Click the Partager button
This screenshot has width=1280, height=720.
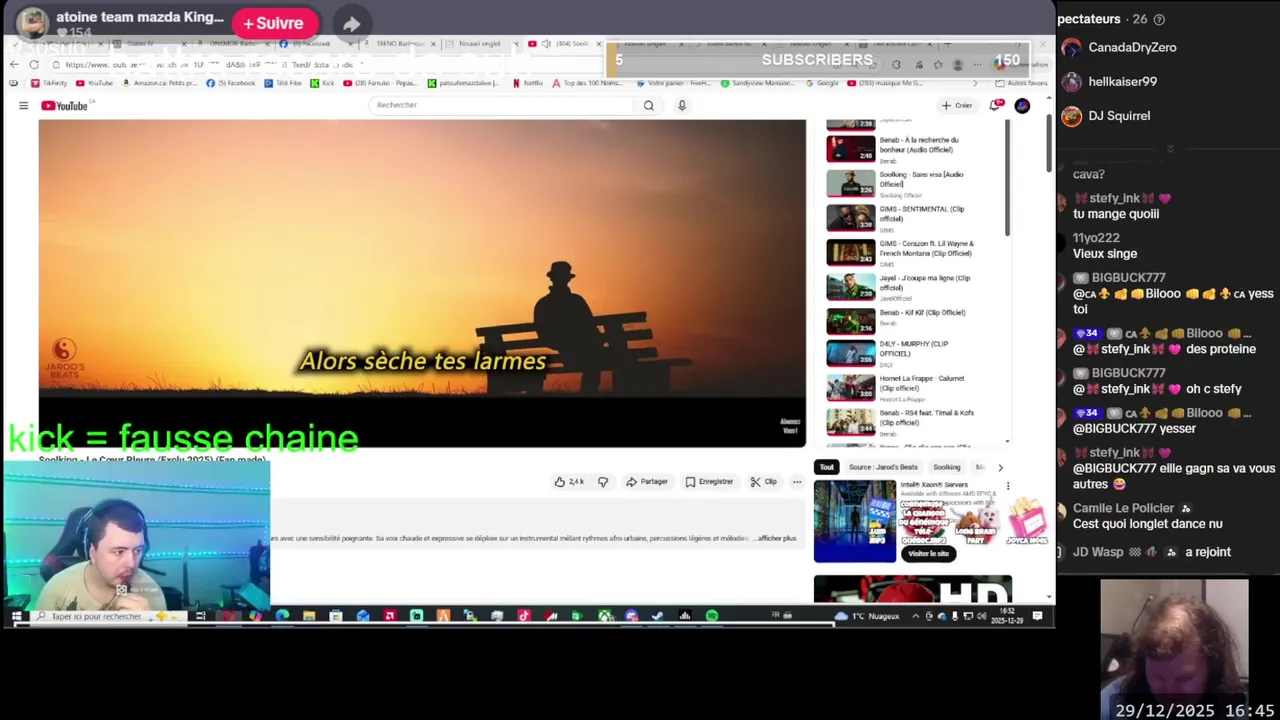tap(647, 482)
